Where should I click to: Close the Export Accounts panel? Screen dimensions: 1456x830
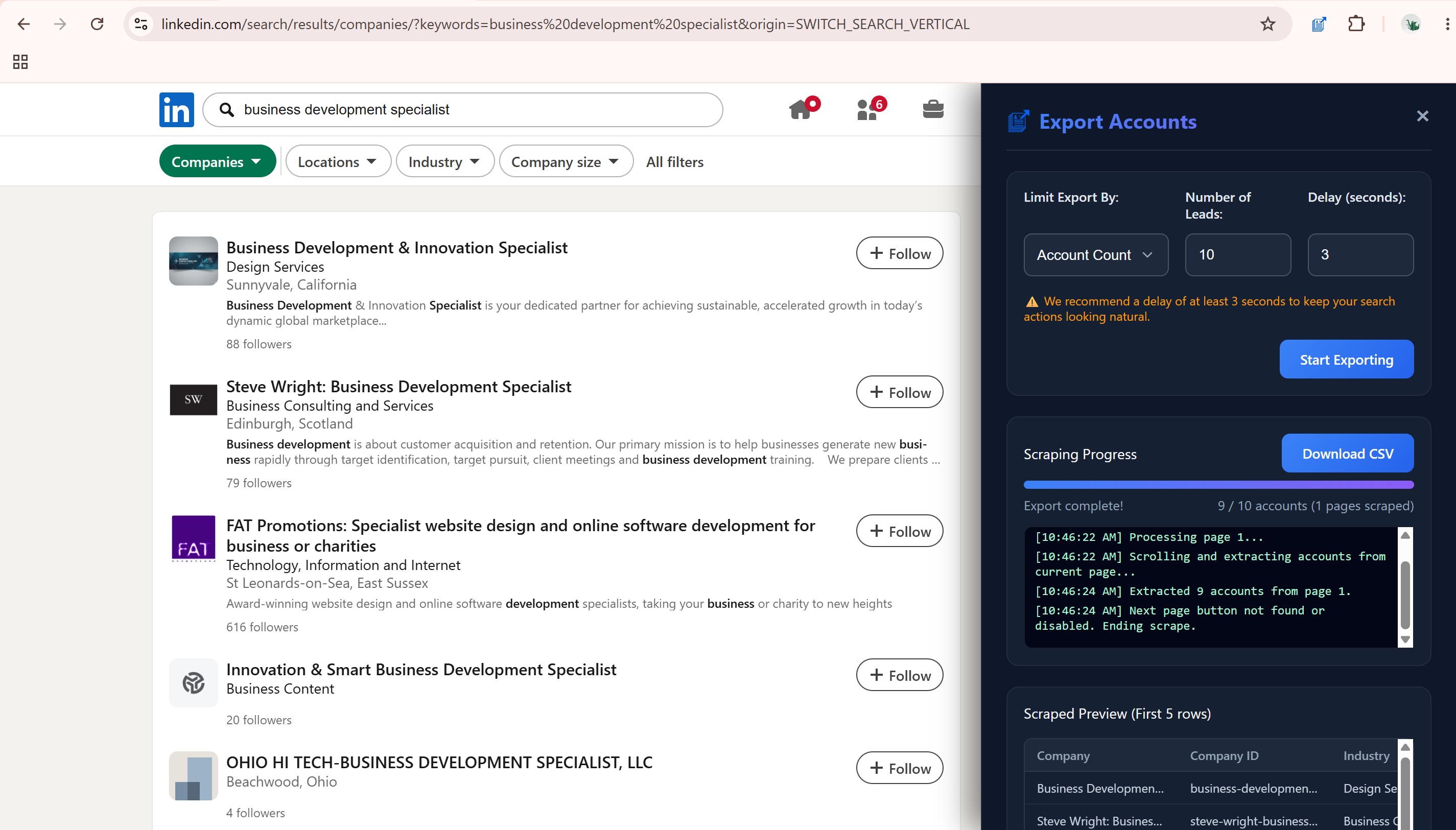(1422, 116)
